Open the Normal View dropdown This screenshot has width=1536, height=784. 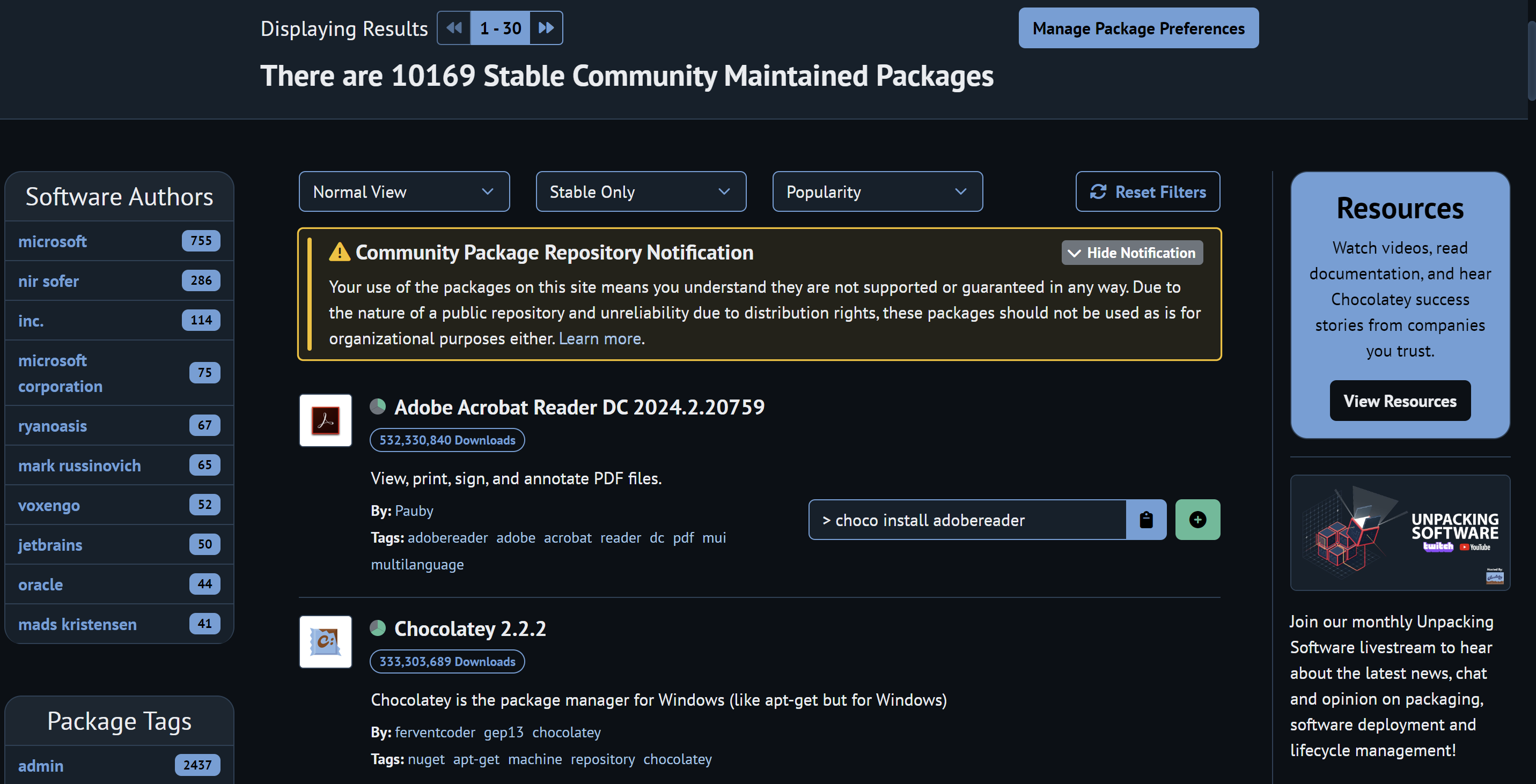403,192
